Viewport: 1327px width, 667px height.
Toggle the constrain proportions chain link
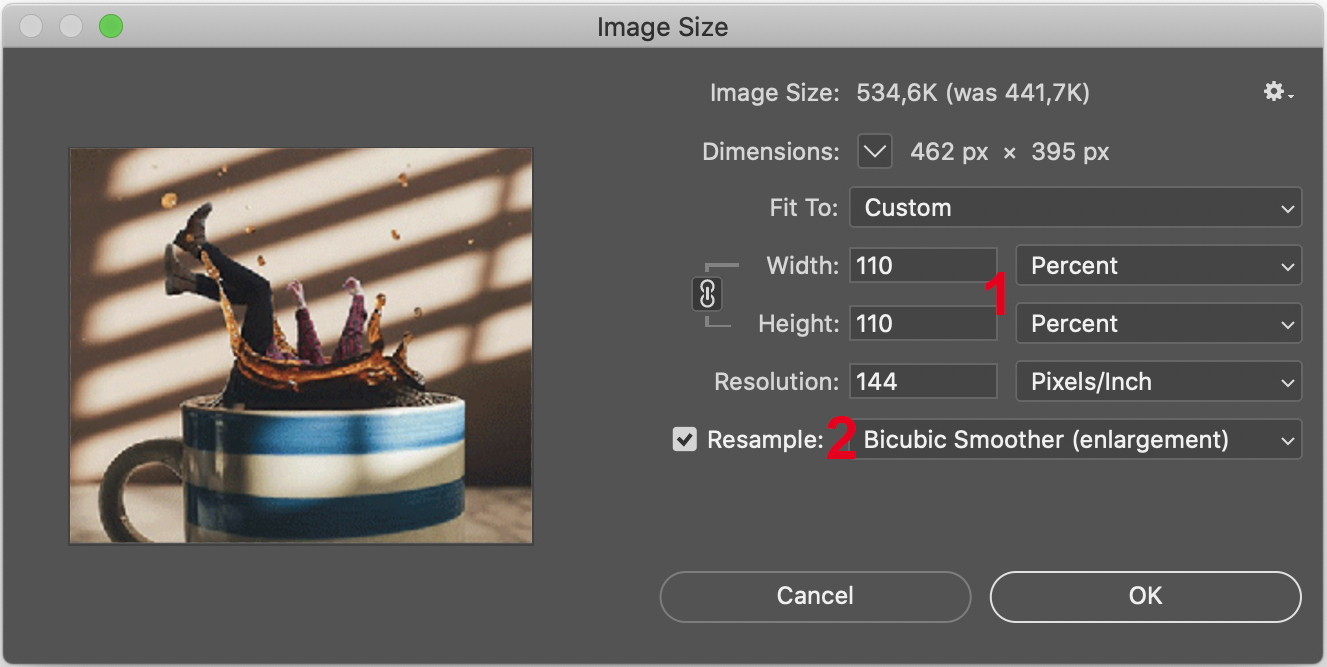click(x=707, y=295)
